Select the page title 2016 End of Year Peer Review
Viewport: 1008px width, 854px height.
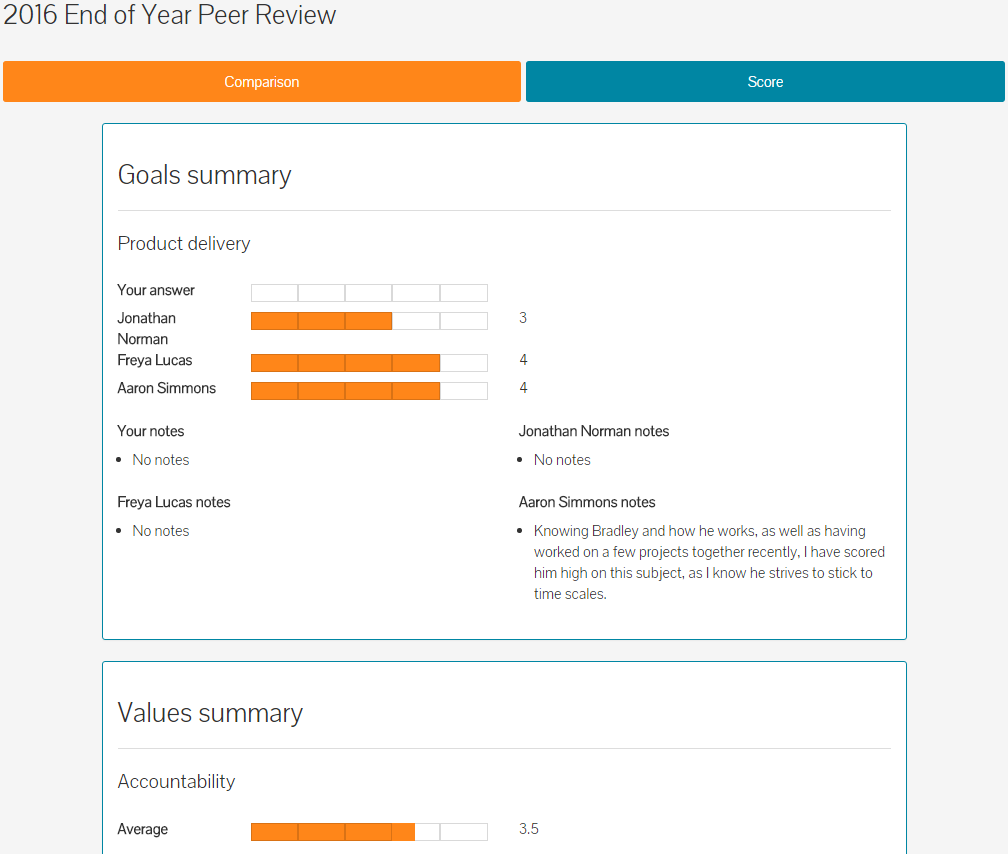[170, 15]
